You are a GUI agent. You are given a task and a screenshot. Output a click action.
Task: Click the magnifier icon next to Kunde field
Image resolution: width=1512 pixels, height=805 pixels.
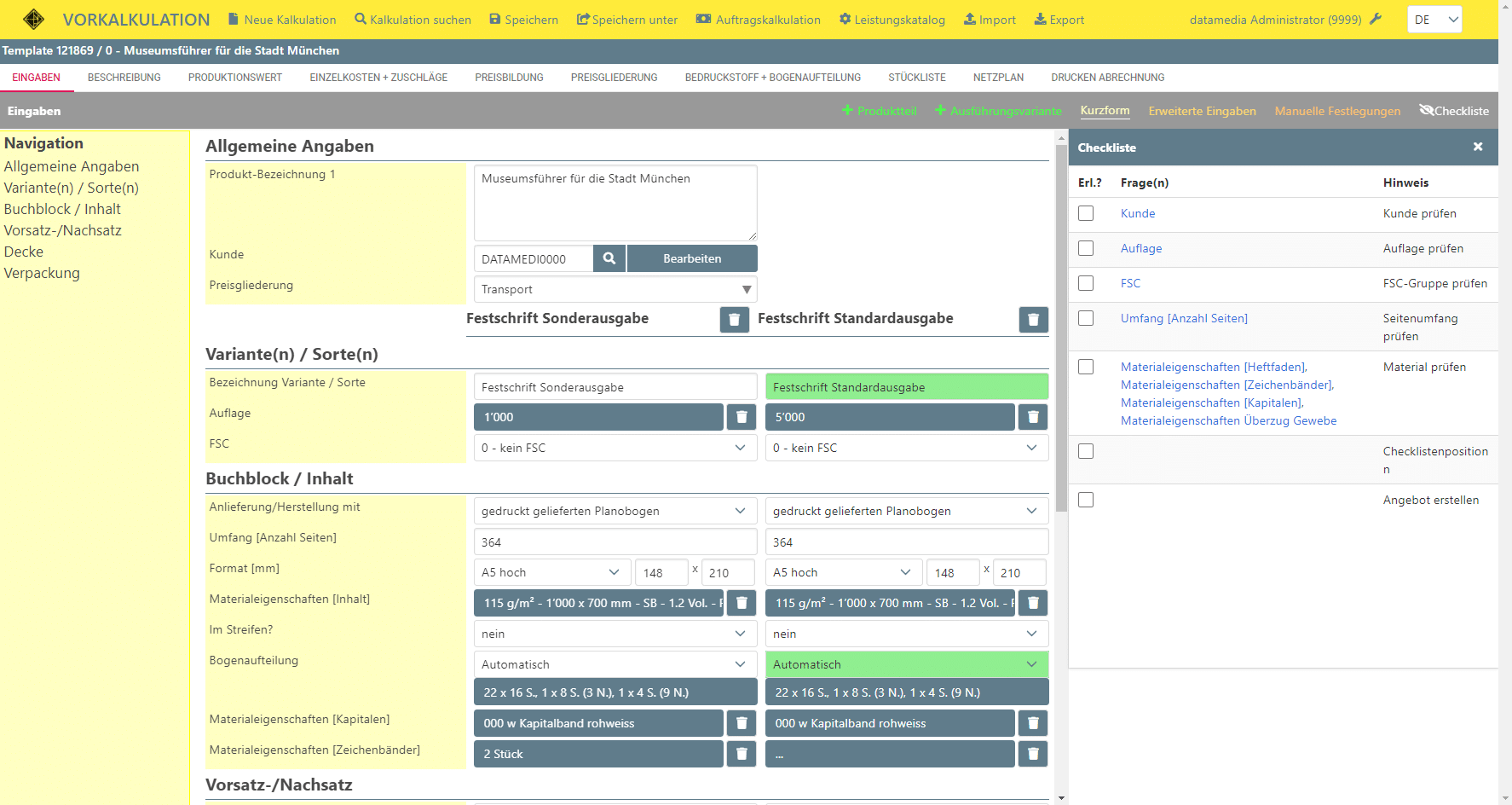609,258
